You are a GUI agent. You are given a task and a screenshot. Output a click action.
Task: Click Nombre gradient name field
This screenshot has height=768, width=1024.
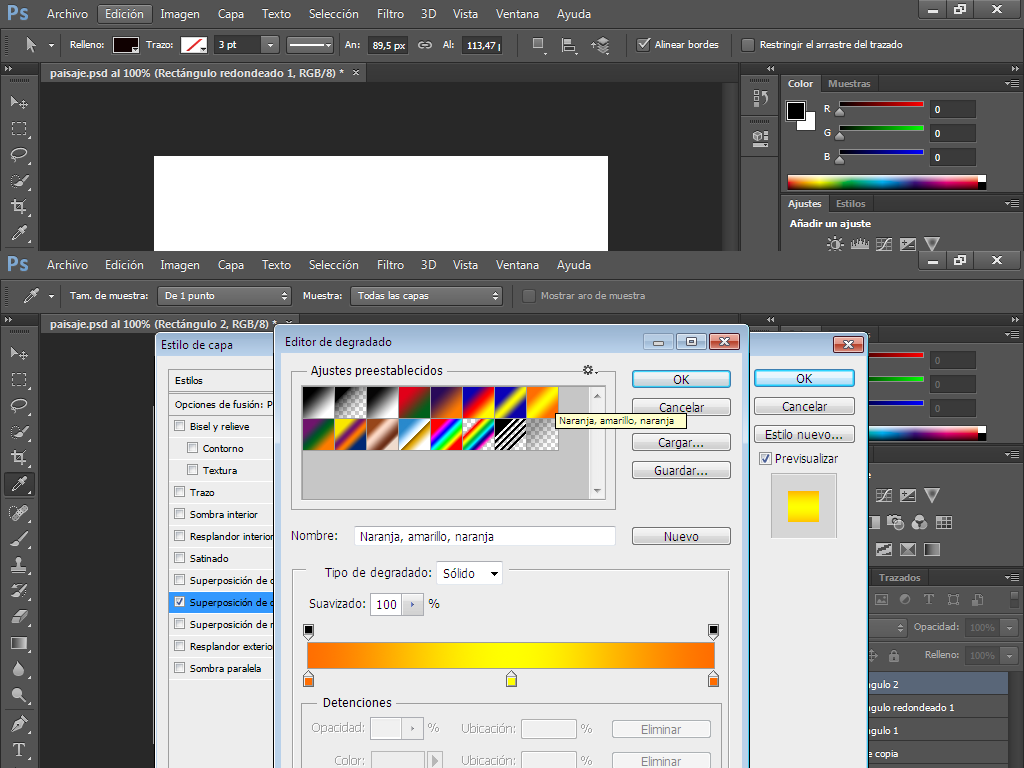tap(485, 536)
